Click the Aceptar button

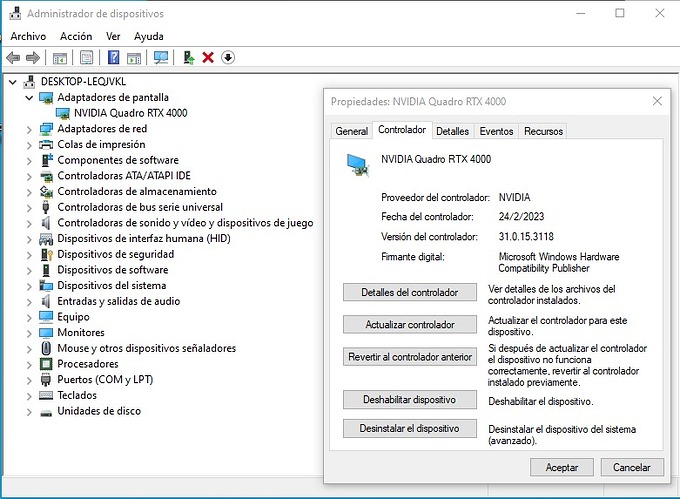pyautogui.click(x=562, y=467)
